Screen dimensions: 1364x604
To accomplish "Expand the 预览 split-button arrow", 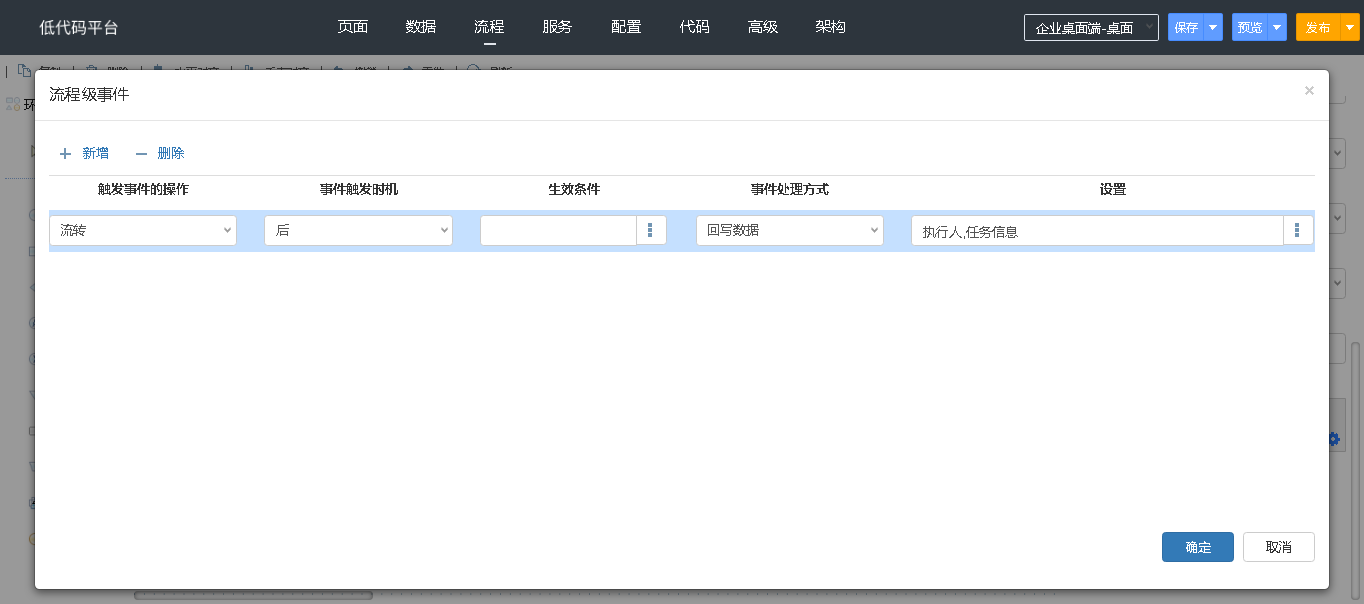I will pos(1277,28).
